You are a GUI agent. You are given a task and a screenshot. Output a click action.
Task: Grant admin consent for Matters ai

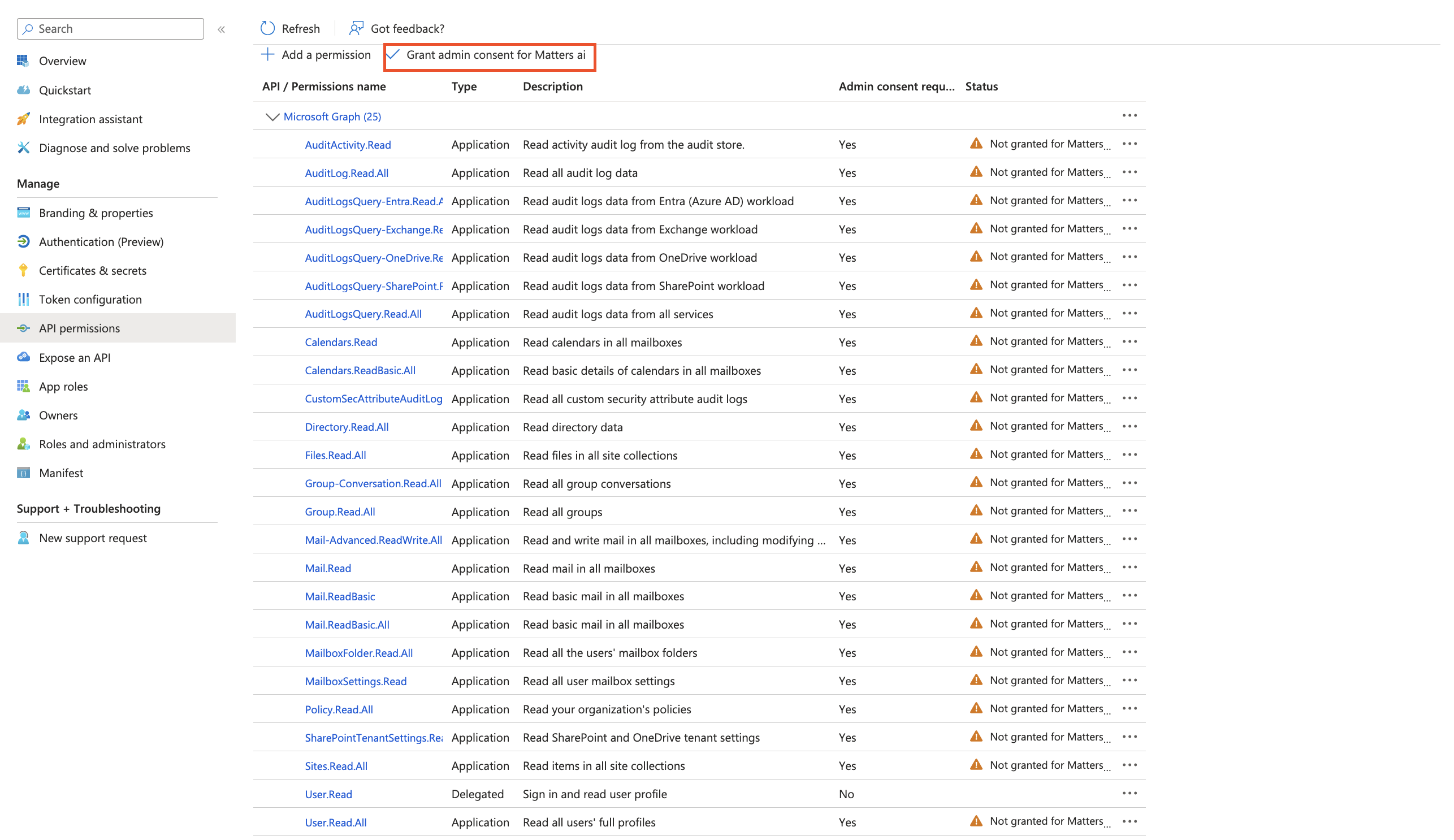tap(489, 55)
